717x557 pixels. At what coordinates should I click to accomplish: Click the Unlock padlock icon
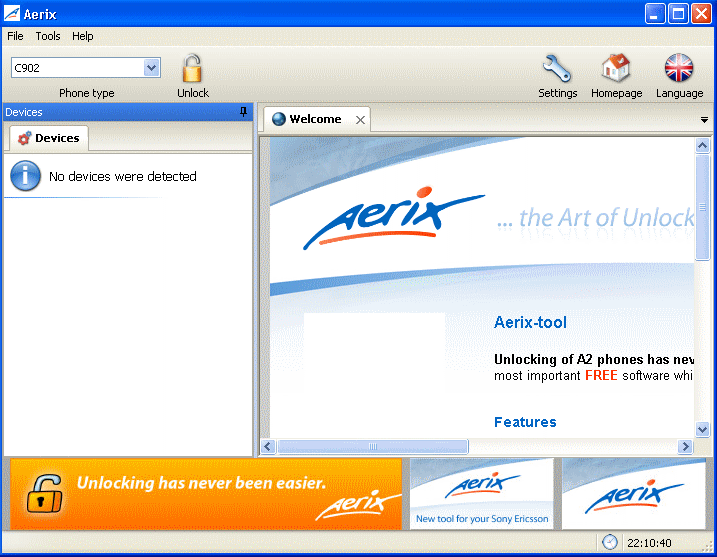192,68
